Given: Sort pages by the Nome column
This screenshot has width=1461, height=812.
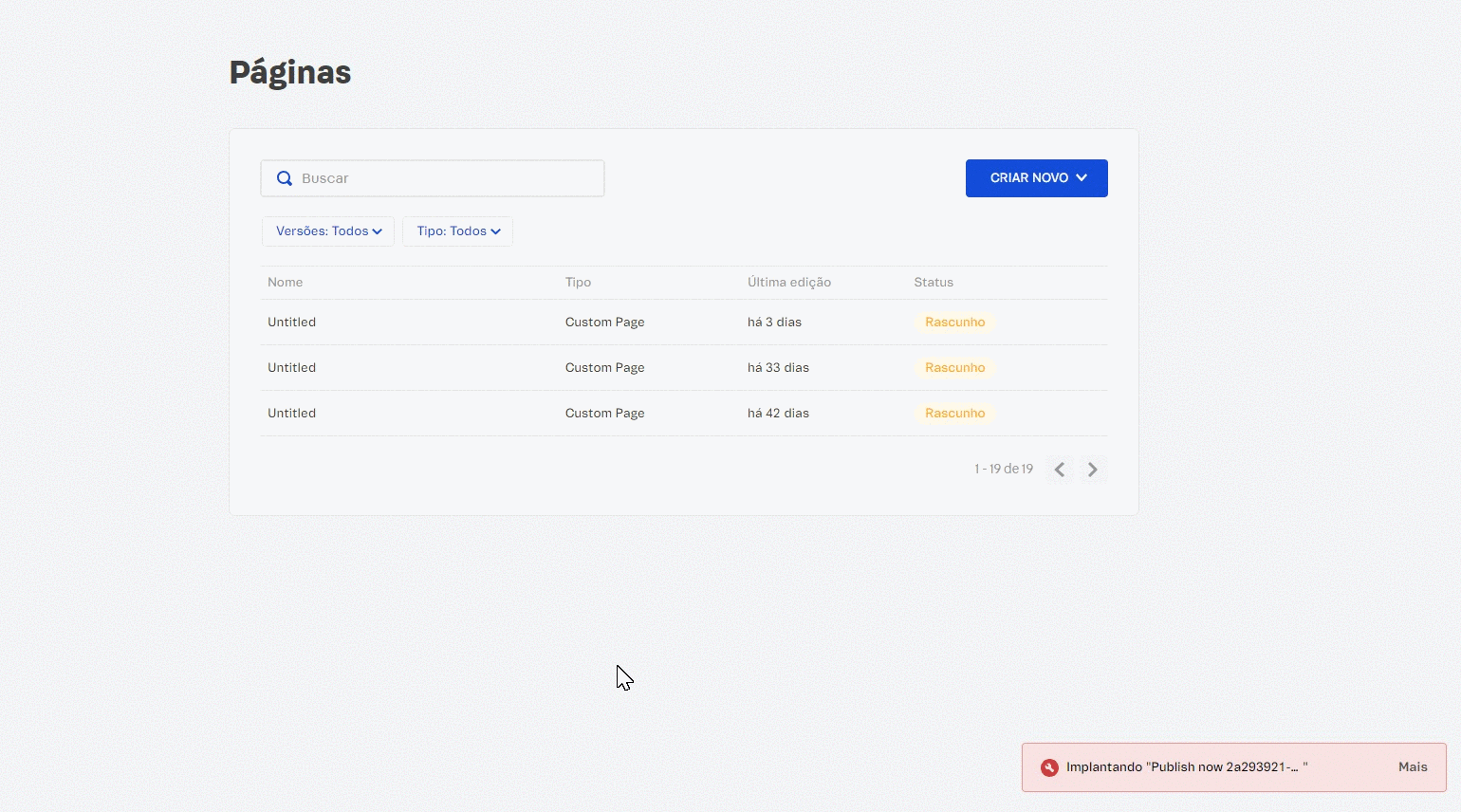Looking at the screenshot, I should [x=285, y=282].
